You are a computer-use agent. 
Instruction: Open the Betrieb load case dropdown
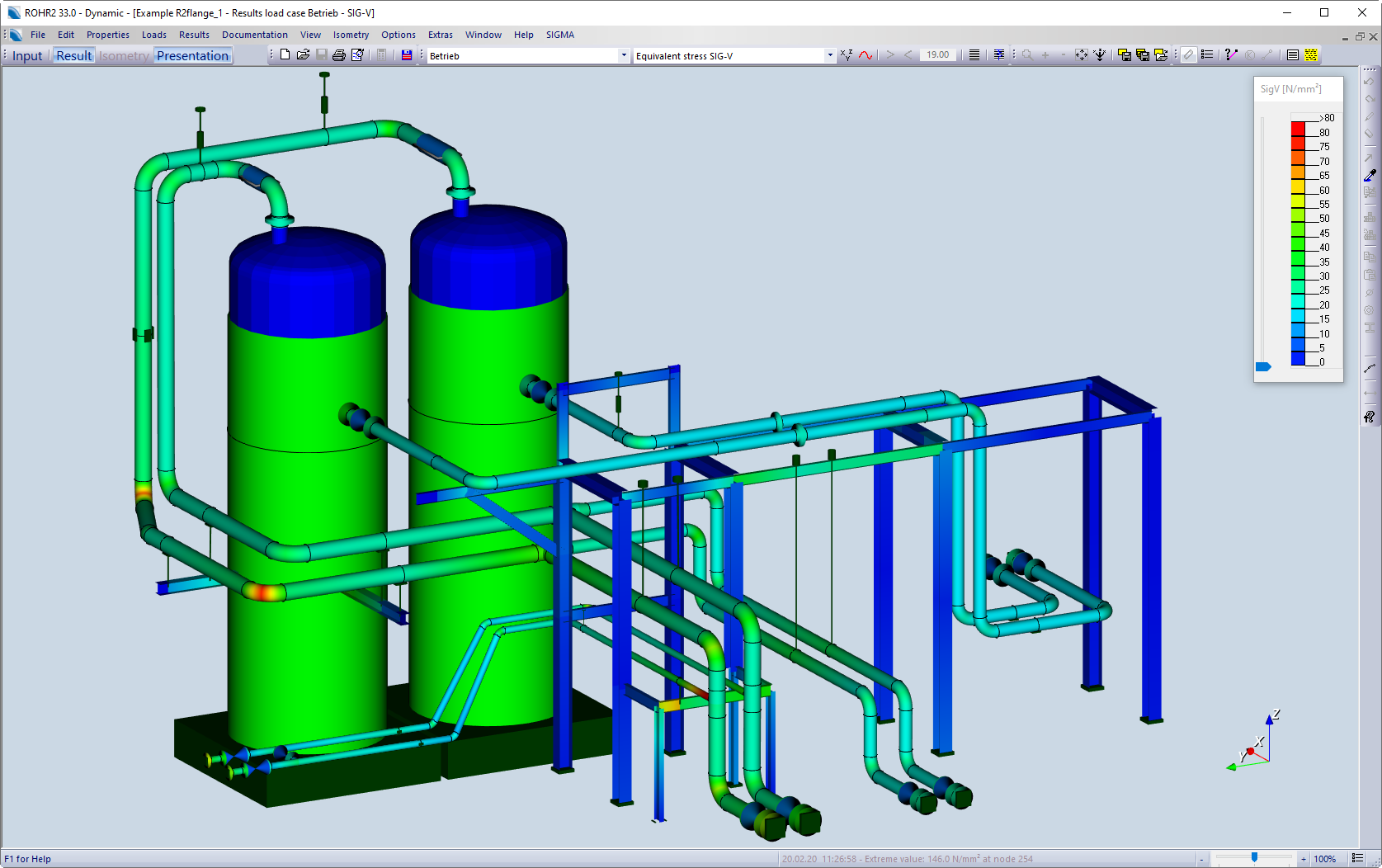[x=623, y=56]
